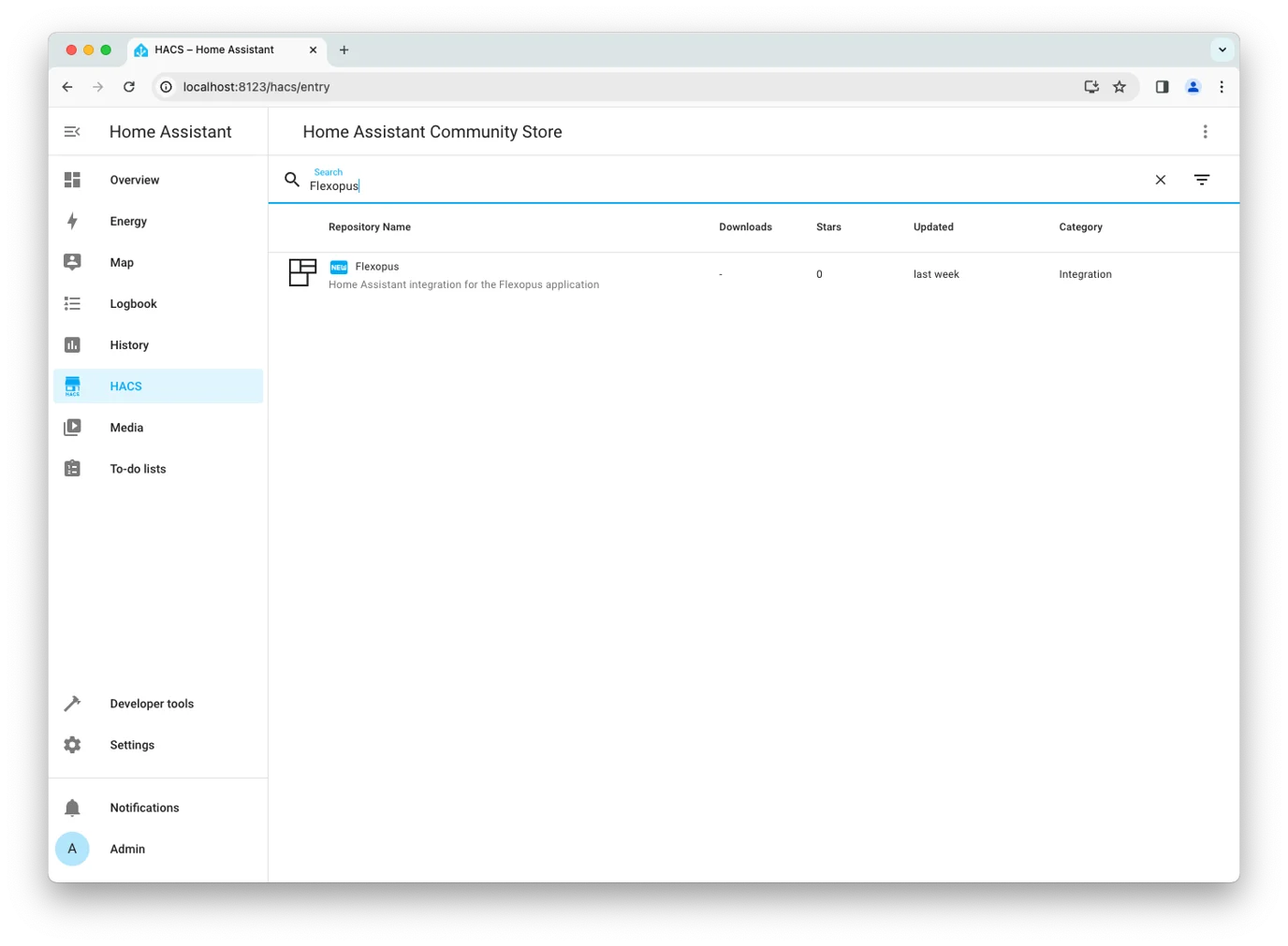Open the Logbook page
Viewport: 1288px width, 946px height.
pyautogui.click(x=133, y=303)
